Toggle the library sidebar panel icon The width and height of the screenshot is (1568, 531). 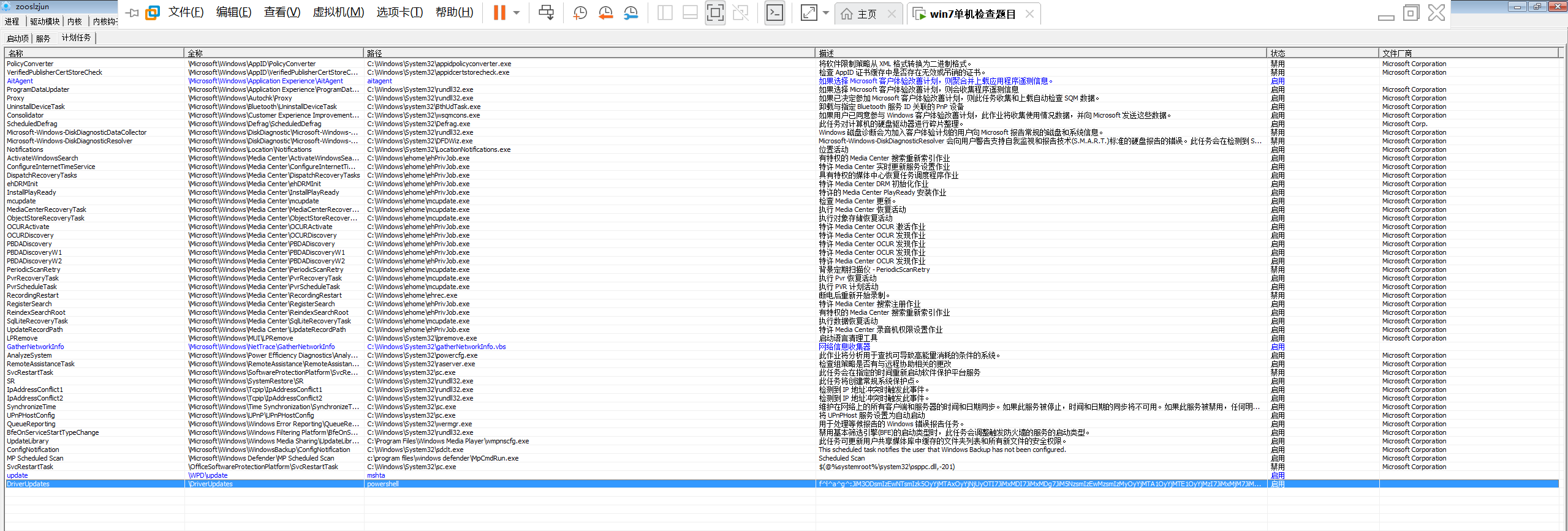(665, 13)
